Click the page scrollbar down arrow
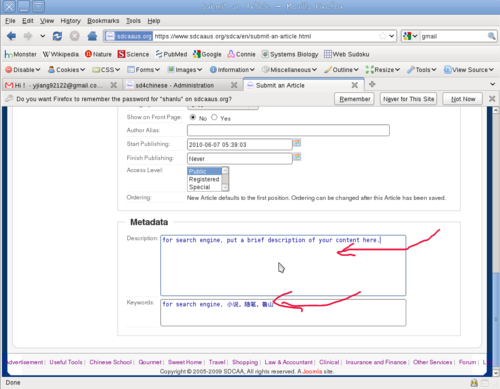The image size is (500, 389). click(496, 373)
